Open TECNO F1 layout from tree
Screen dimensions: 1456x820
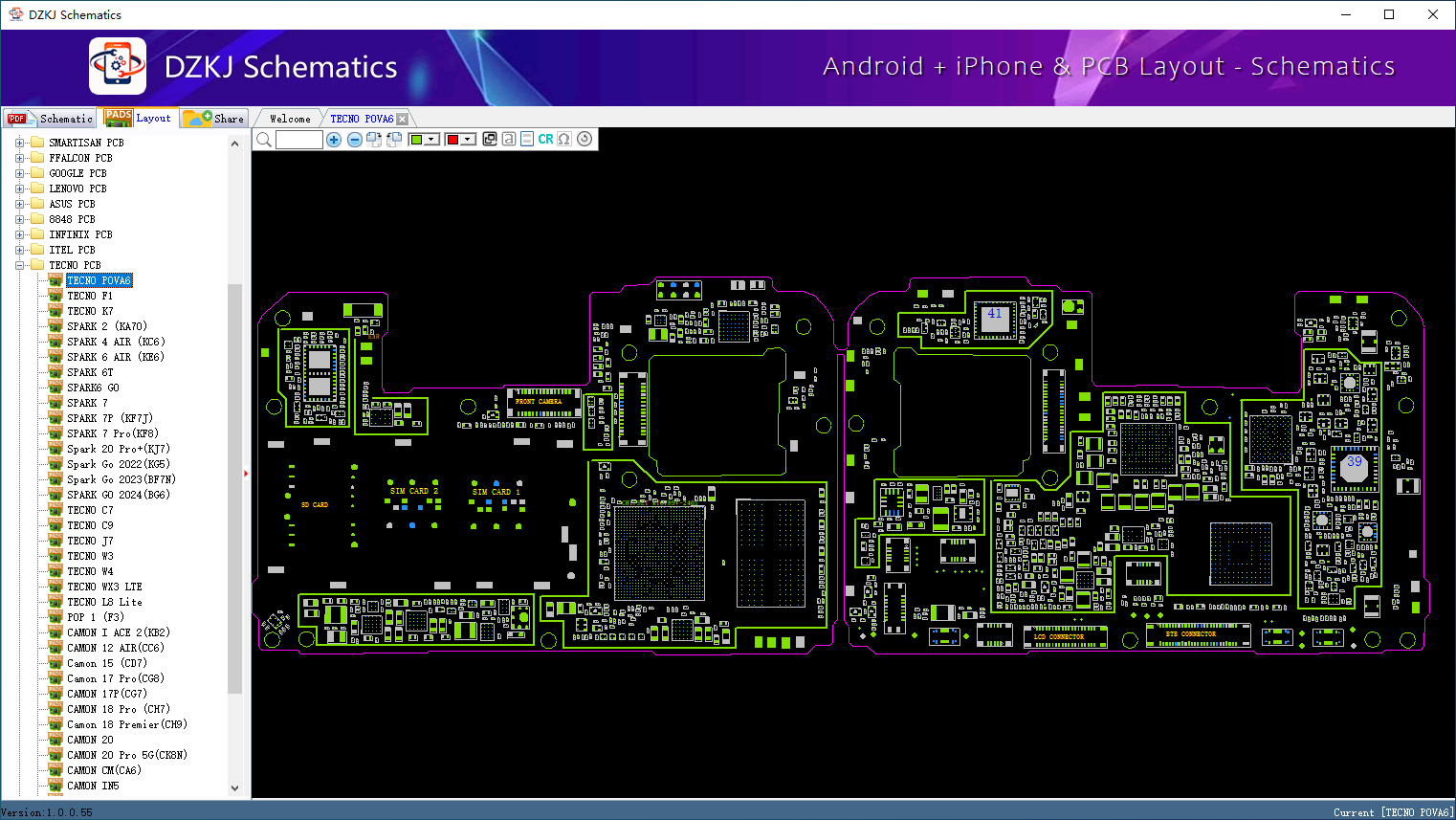click(90, 296)
